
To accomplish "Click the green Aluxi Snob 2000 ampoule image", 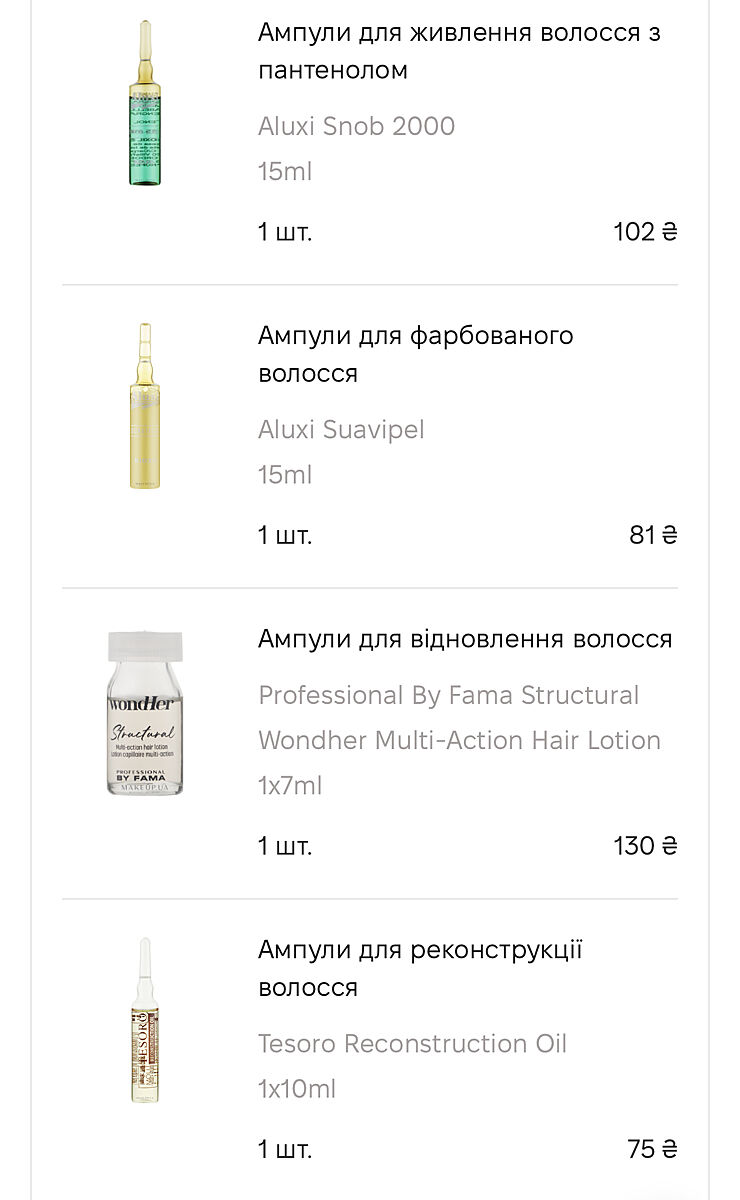I will tap(146, 103).
